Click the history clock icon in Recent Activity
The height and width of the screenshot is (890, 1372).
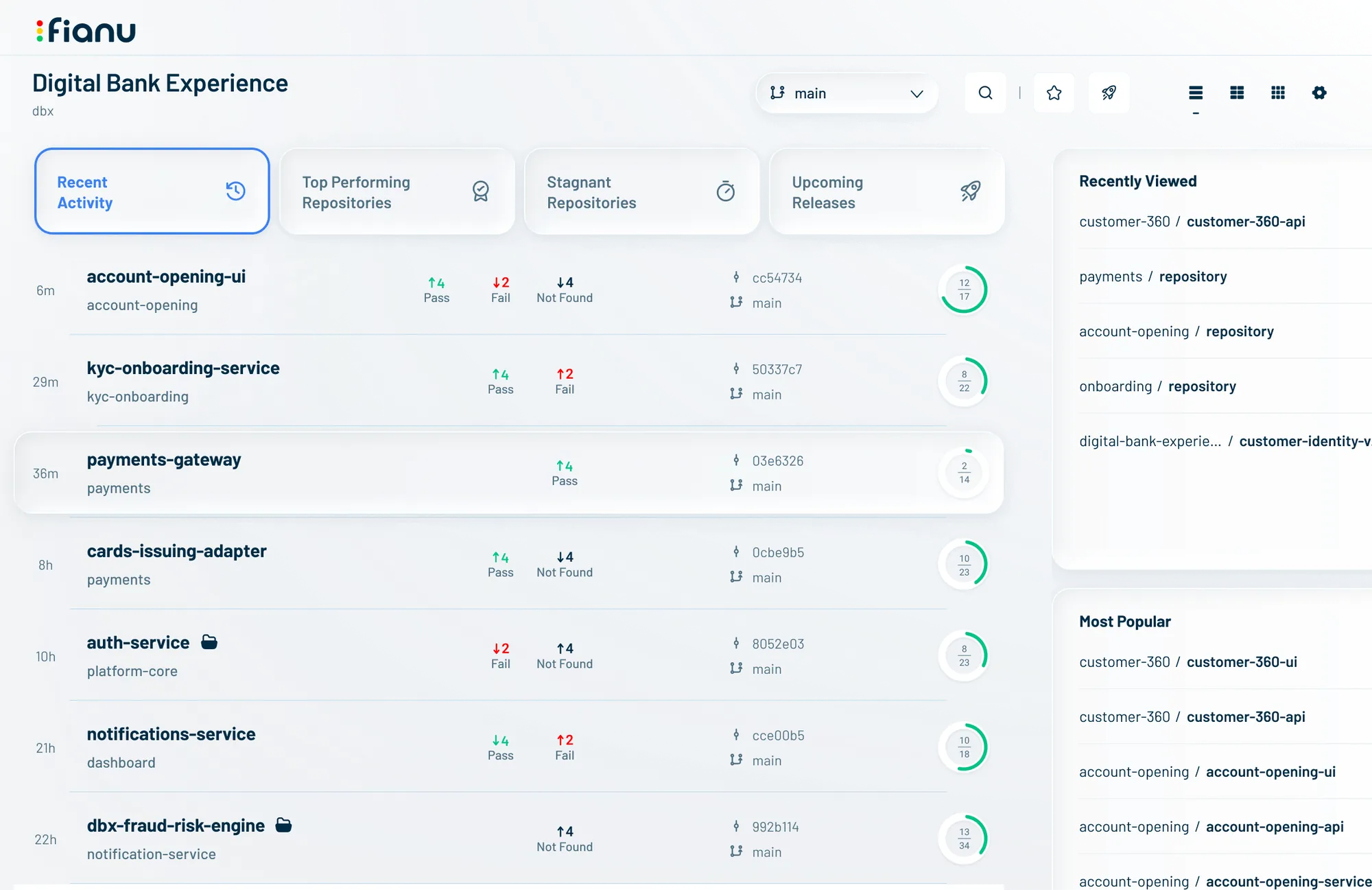(235, 191)
